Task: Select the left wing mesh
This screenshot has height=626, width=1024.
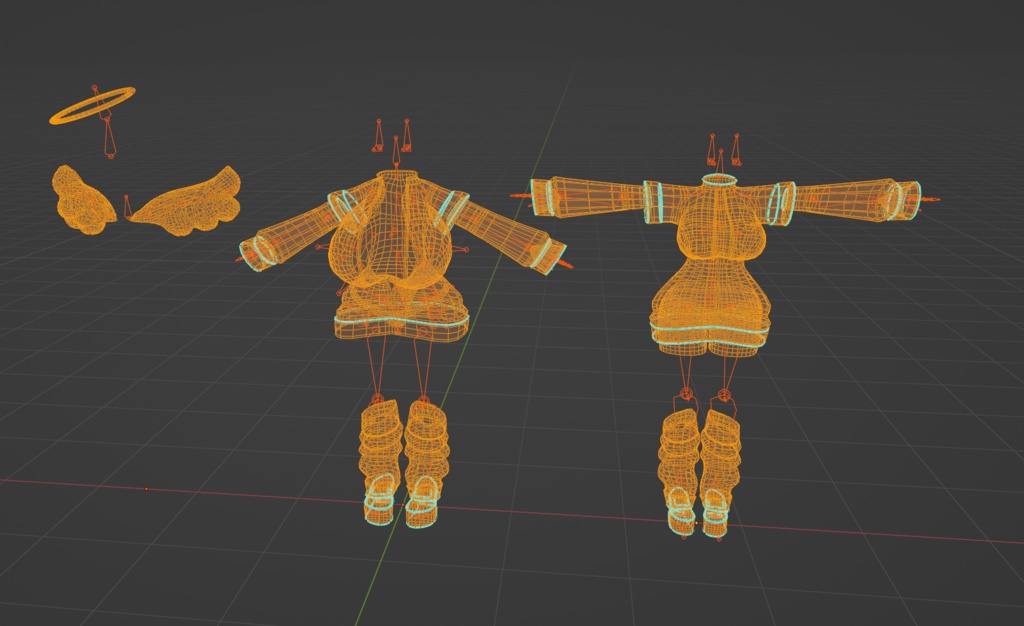Action: click(85, 200)
